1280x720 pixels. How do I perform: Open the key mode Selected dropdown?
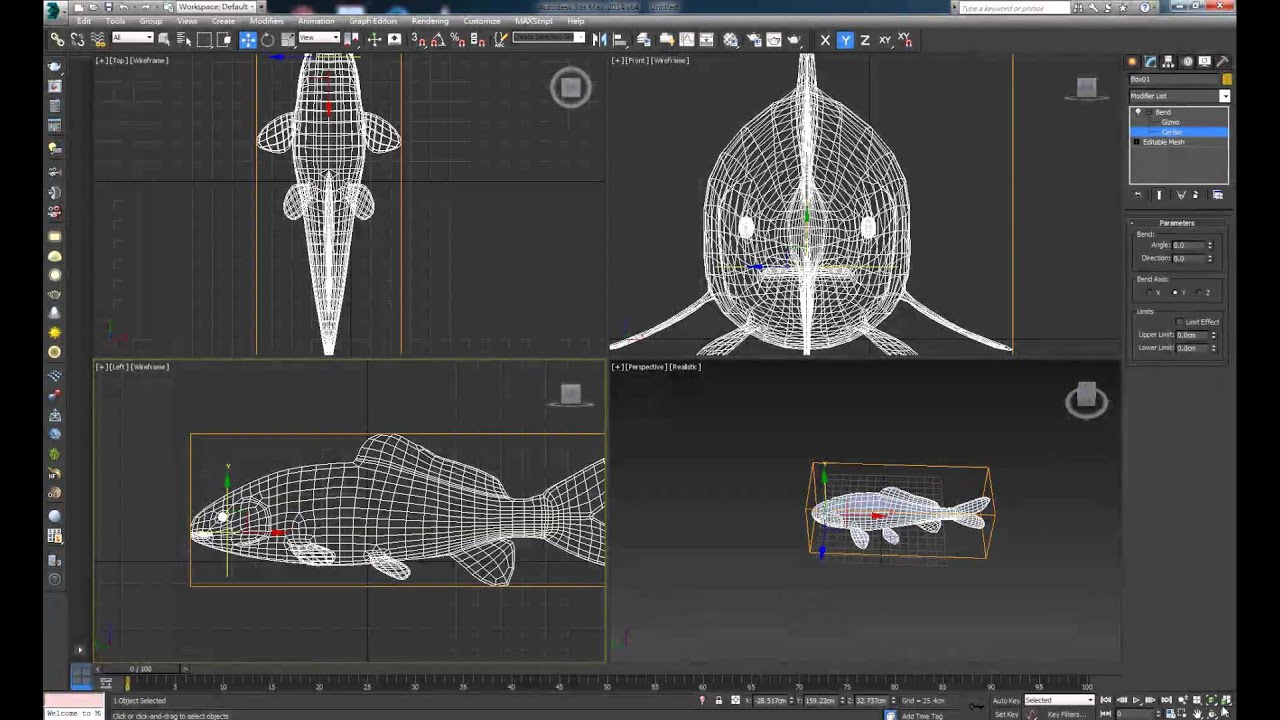pos(1060,700)
